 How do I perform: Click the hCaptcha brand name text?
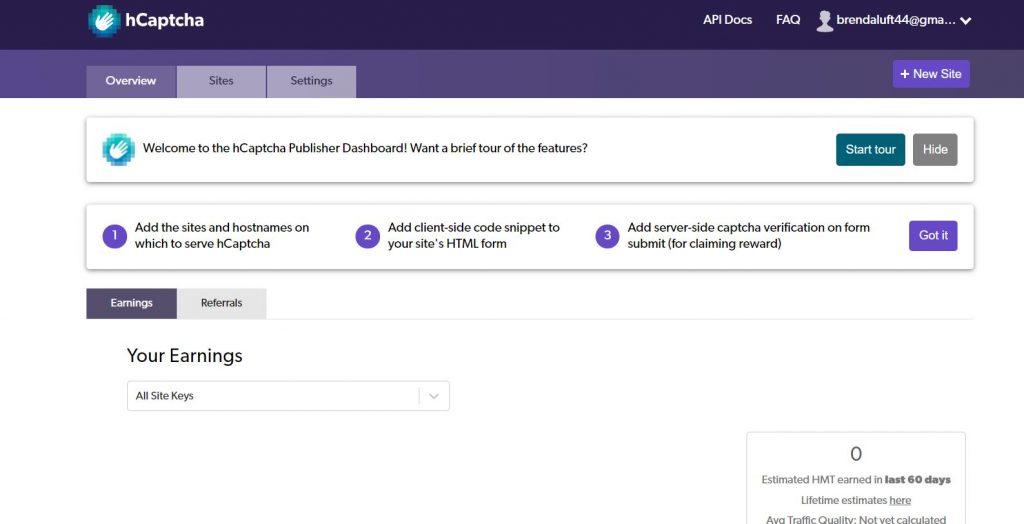tap(164, 20)
